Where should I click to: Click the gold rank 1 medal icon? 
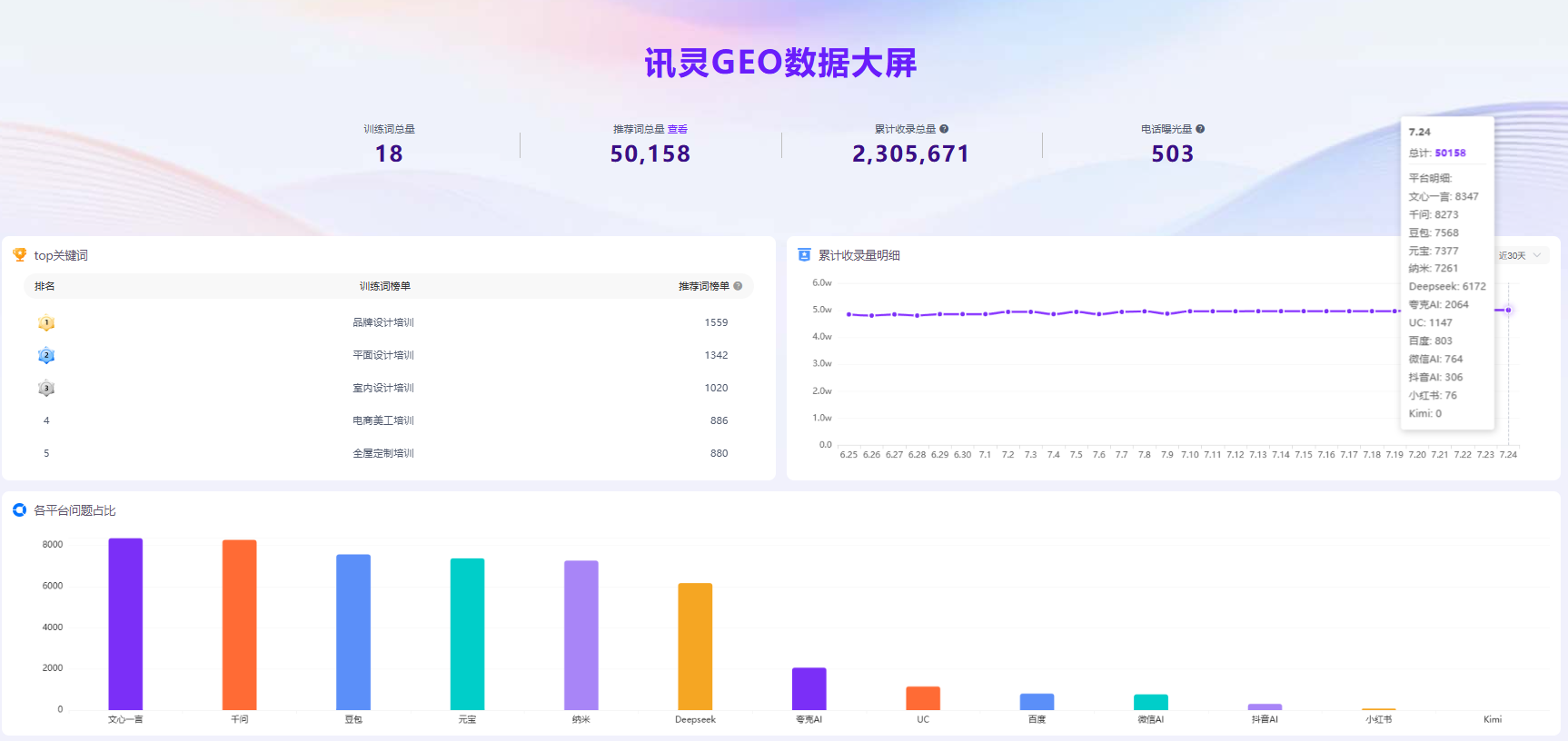click(x=46, y=322)
